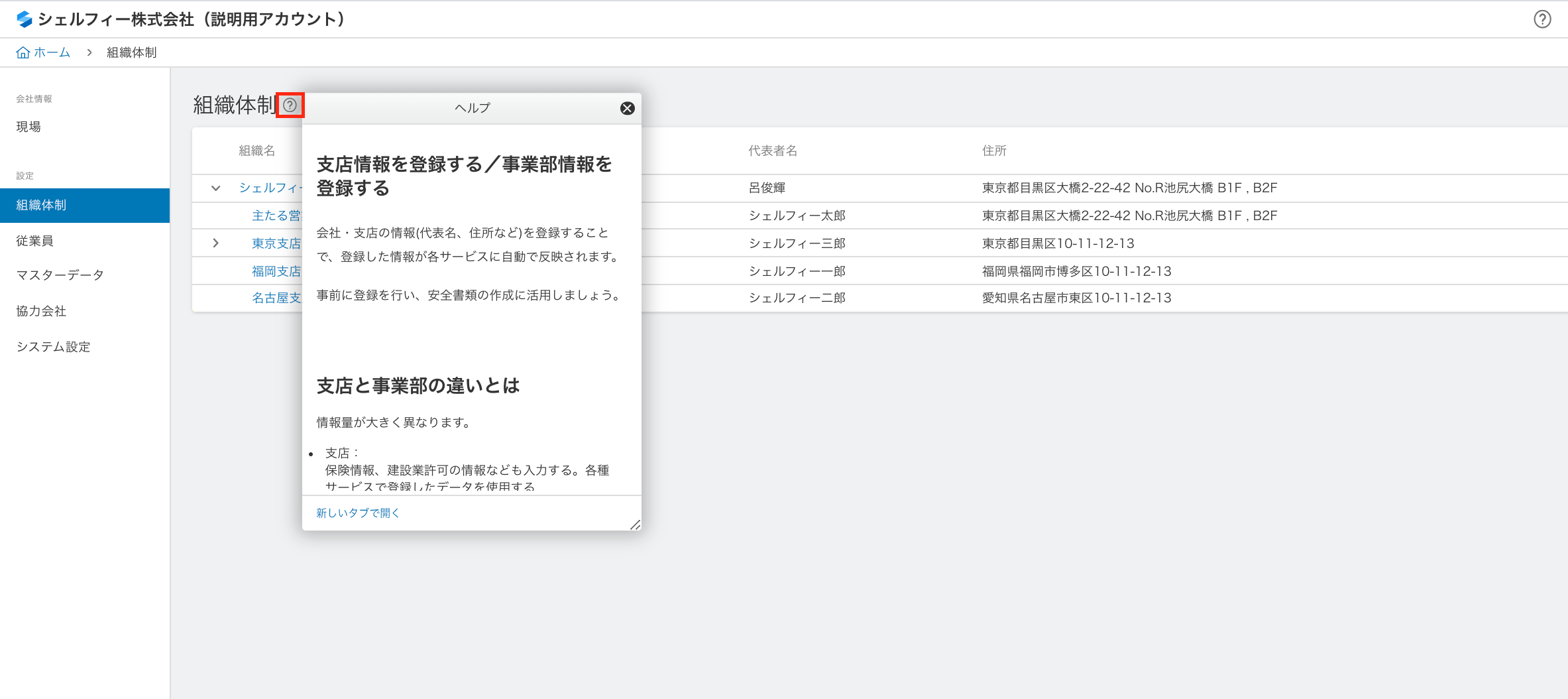
Task: Select 従業員 in the sidebar
Action: [x=32, y=241]
